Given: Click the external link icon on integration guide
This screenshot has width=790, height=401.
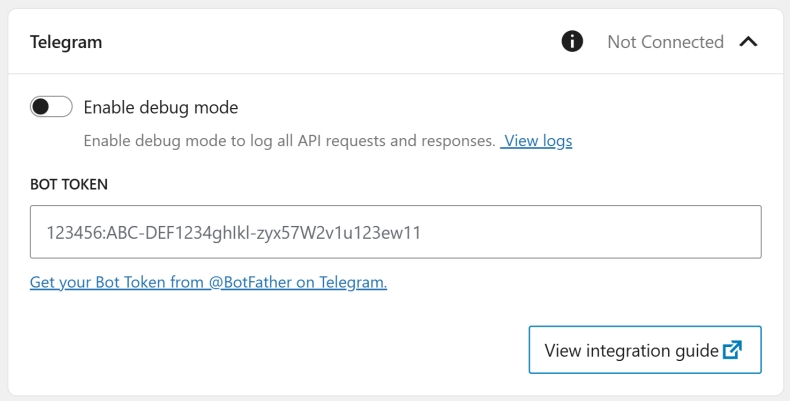Looking at the screenshot, I should (x=733, y=350).
